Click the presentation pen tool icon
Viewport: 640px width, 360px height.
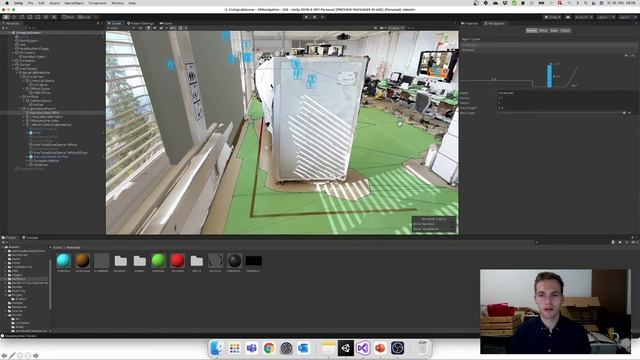12,356
